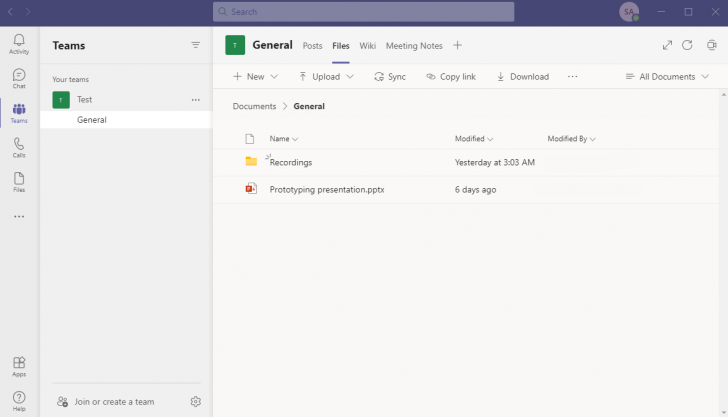Screen dimensions: 728x417
Task: Select the Test team
Action: [84, 100]
